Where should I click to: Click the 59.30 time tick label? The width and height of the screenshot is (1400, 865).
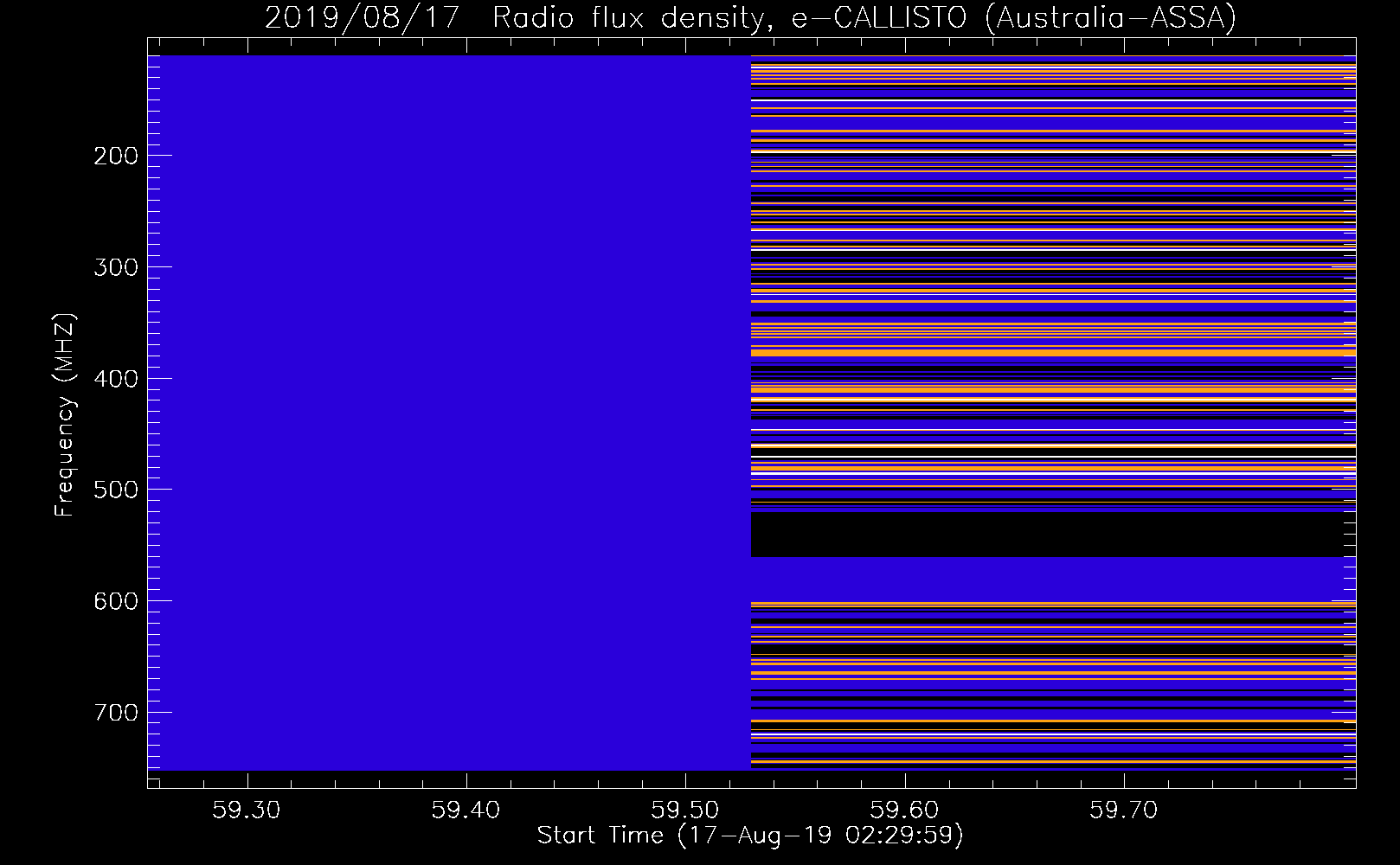247,810
